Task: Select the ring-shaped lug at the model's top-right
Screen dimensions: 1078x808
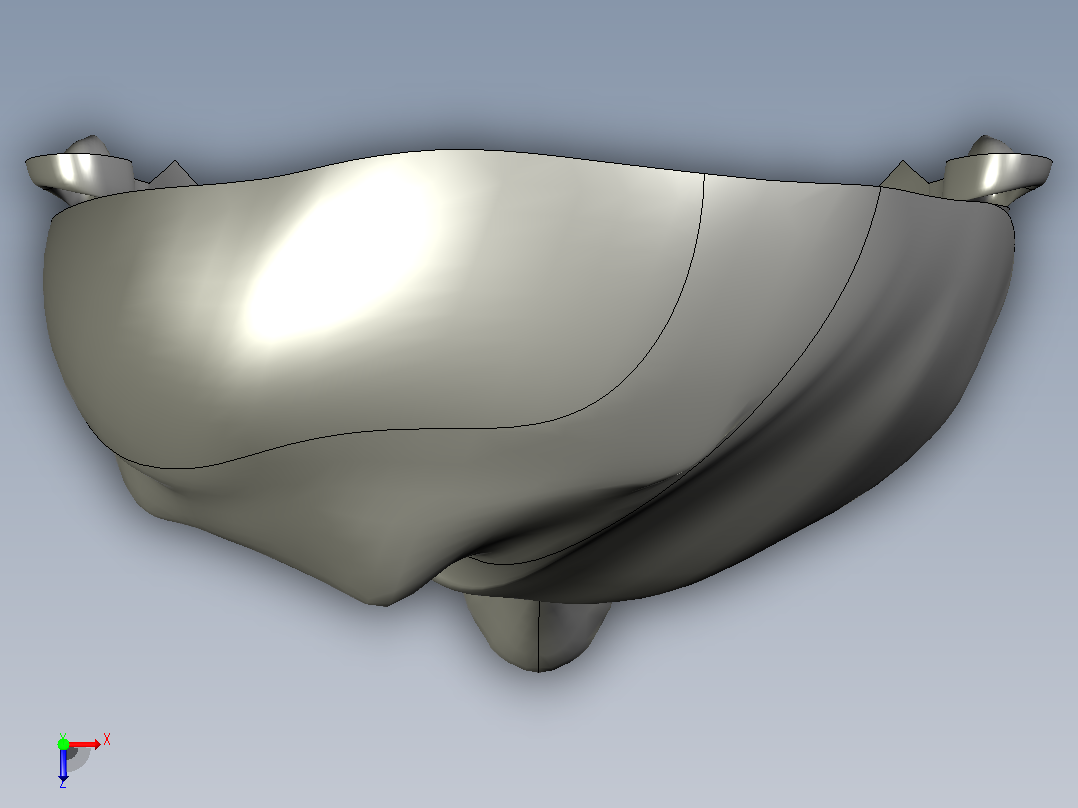Action: tap(998, 172)
